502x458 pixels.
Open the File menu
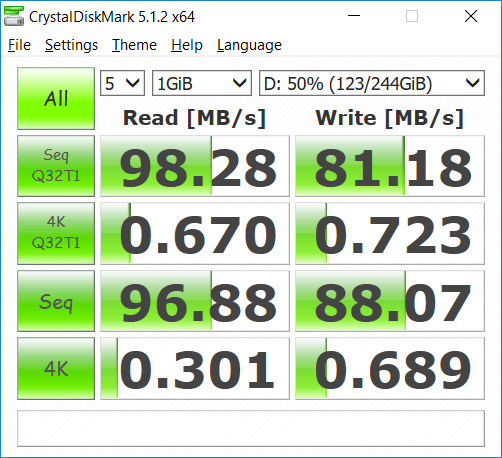[x=19, y=45]
